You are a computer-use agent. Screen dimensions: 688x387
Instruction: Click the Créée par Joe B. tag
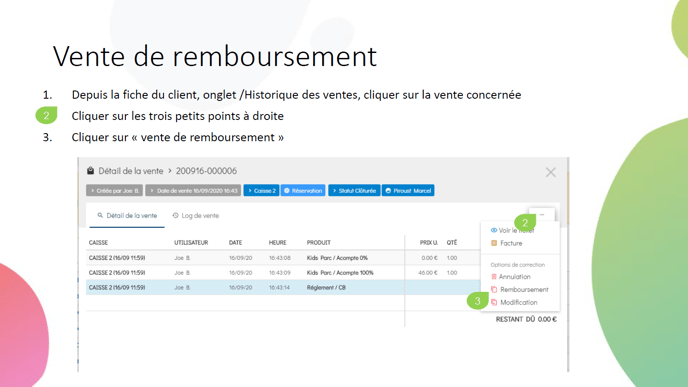[x=115, y=190]
